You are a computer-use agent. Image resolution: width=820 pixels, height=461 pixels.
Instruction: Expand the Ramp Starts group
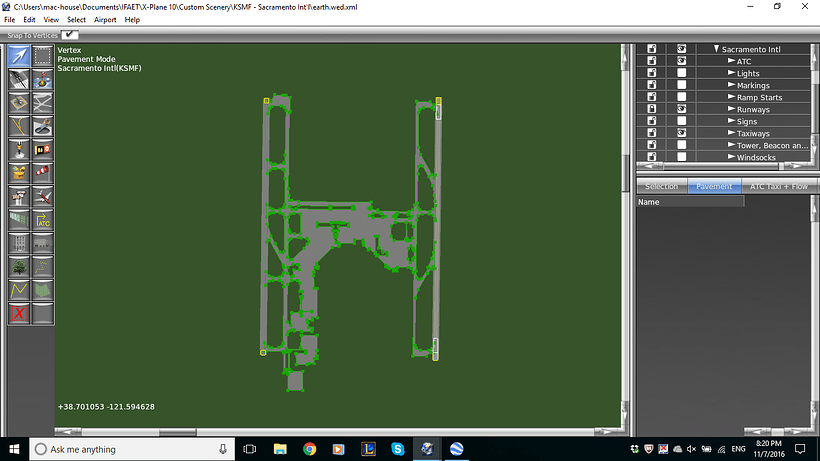click(732, 97)
